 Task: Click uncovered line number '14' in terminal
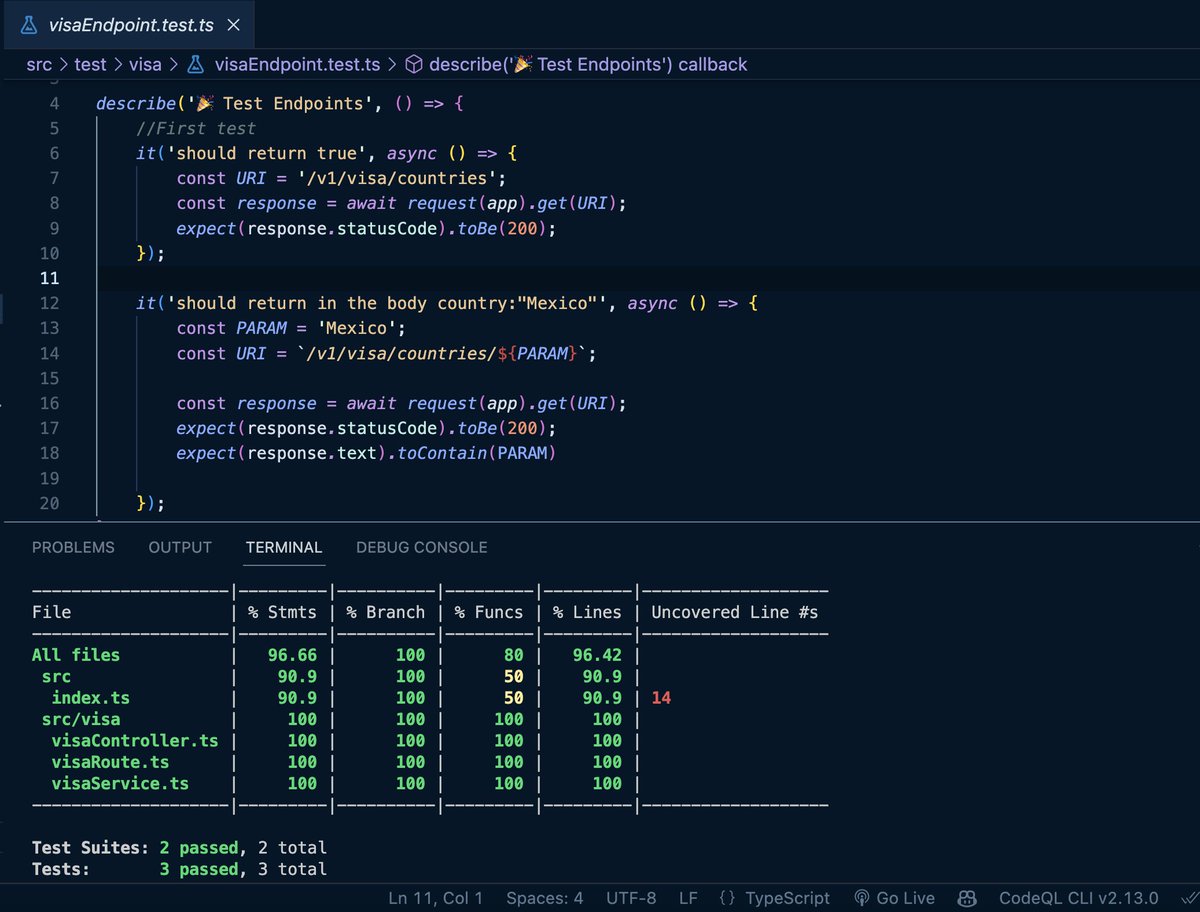[x=661, y=698]
